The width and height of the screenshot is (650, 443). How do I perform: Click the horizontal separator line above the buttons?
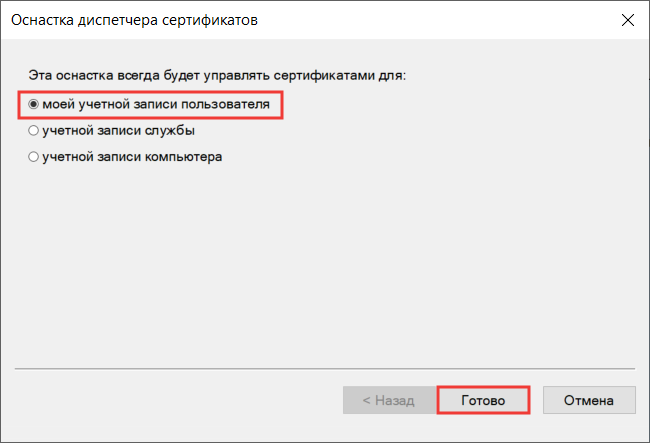tap(325, 368)
